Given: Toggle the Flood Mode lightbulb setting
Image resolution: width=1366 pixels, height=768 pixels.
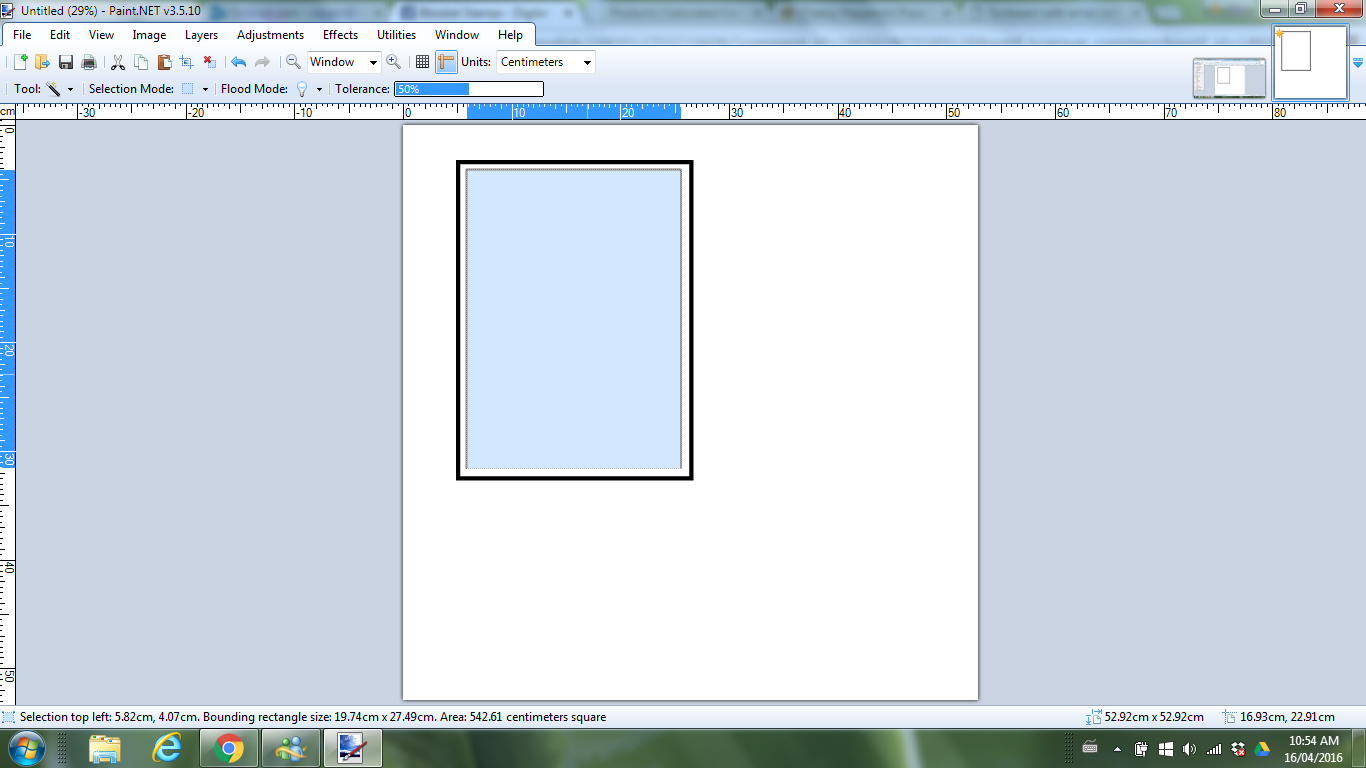Looking at the screenshot, I should 302,88.
